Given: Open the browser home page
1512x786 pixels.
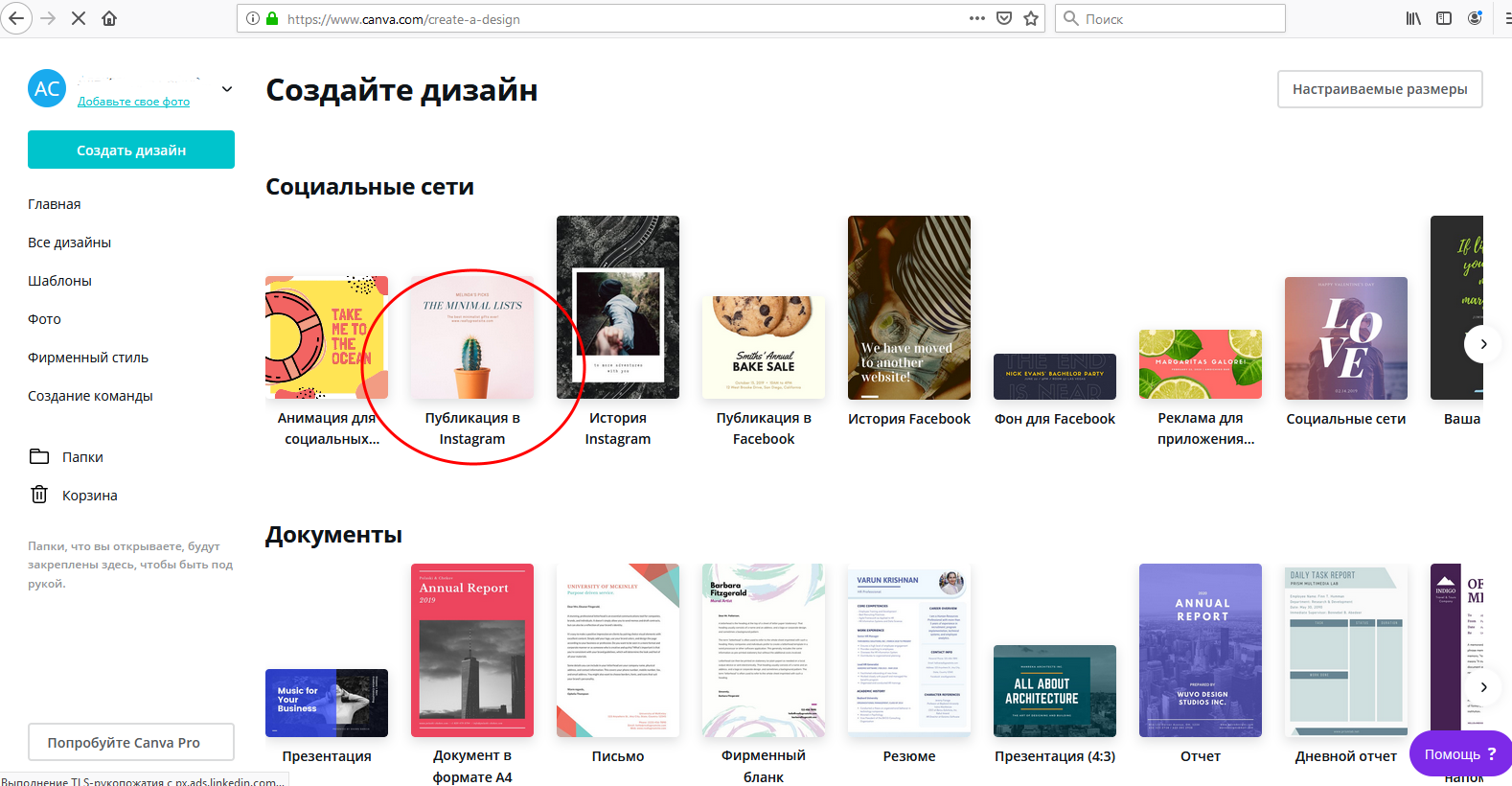Looking at the screenshot, I should [x=109, y=18].
